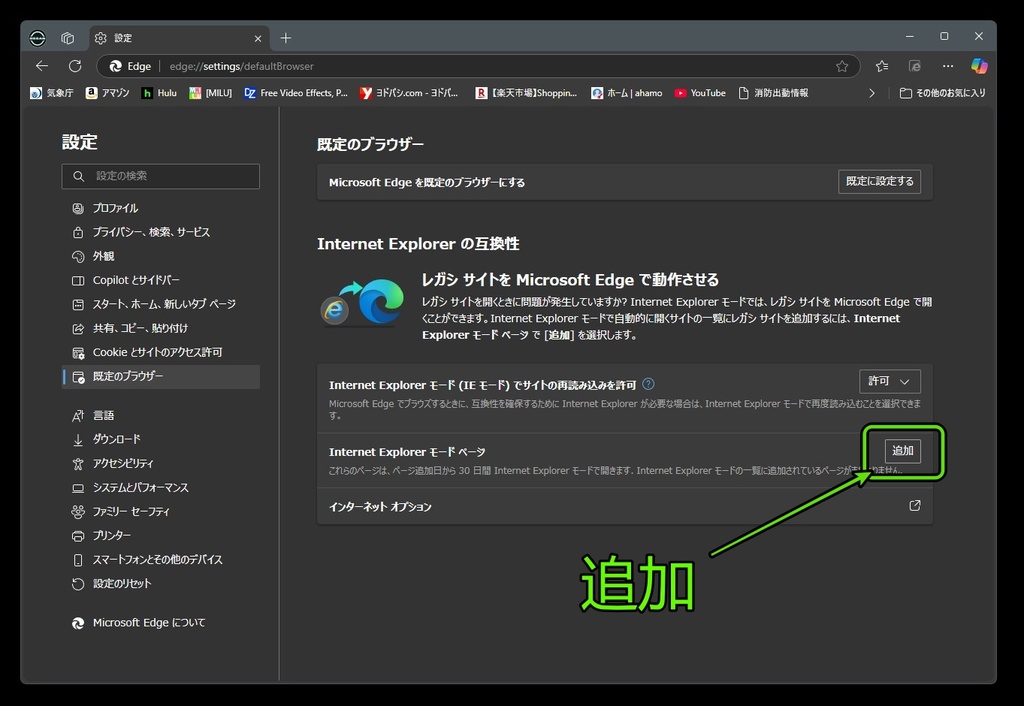Reload page with refresh icon
This screenshot has width=1024, height=706.
pos(75,66)
